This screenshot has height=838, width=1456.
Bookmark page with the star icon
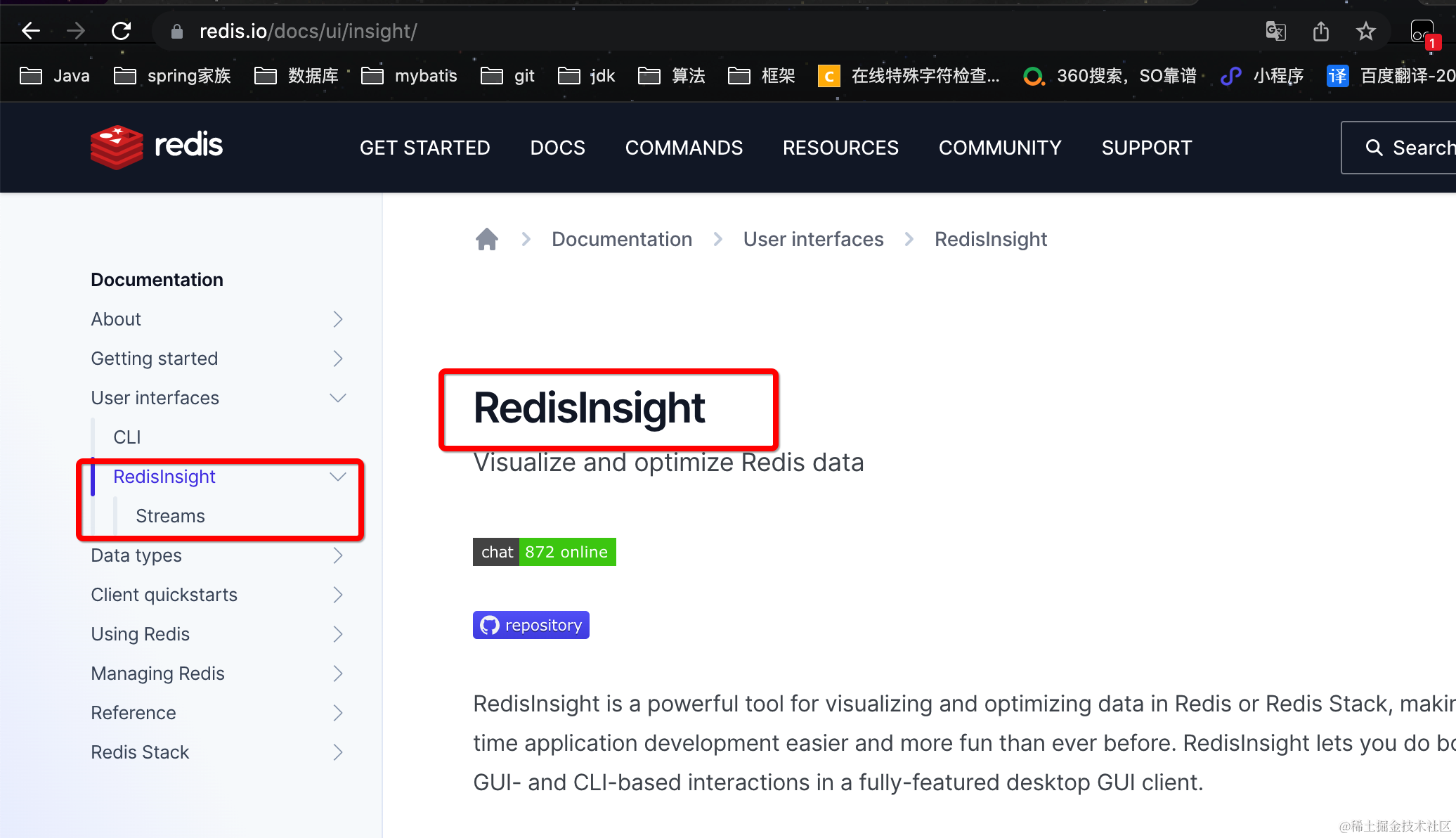1365,31
